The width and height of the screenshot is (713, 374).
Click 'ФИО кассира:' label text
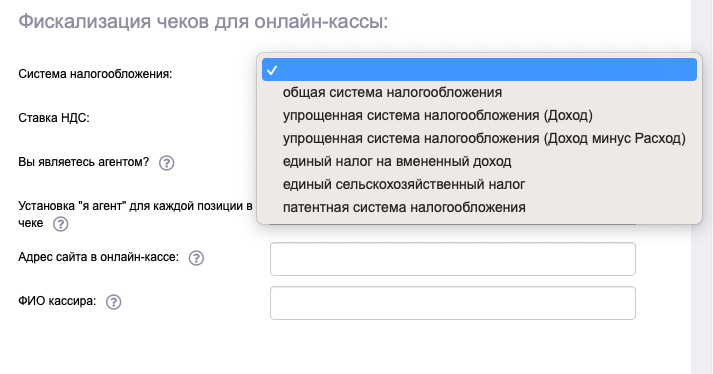[57, 301]
